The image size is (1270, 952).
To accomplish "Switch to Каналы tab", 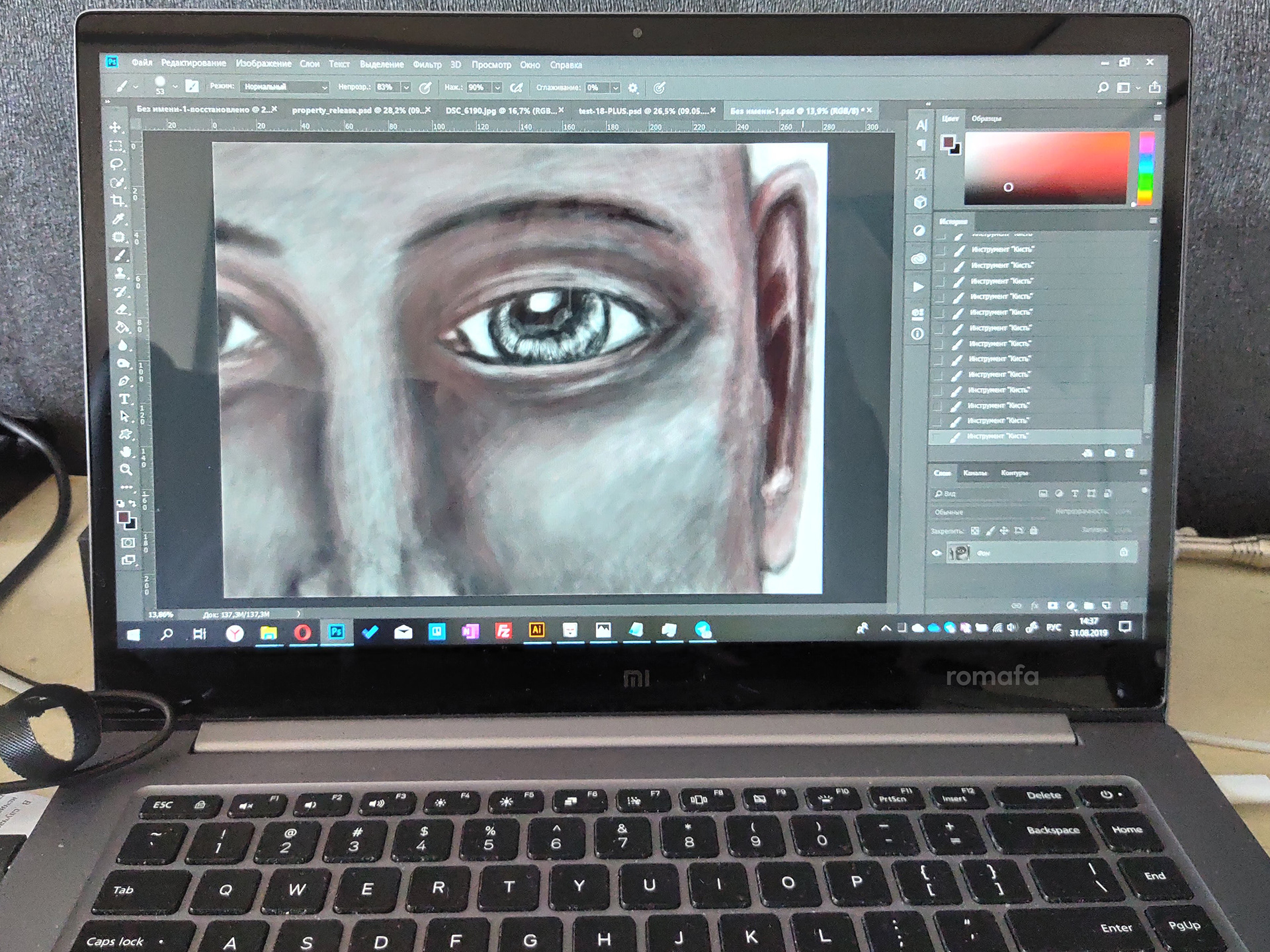I will tap(975, 473).
